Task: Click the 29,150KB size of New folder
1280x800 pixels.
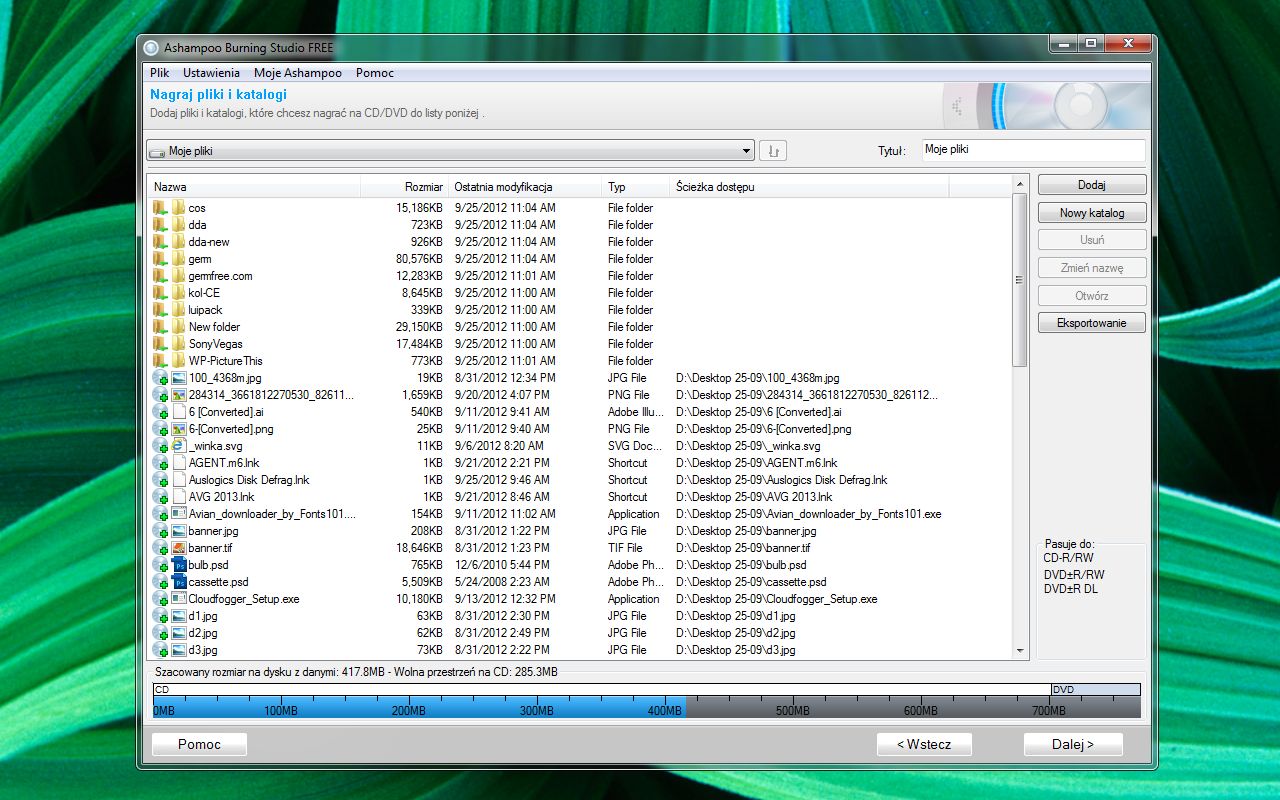Action: (x=419, y=327)
